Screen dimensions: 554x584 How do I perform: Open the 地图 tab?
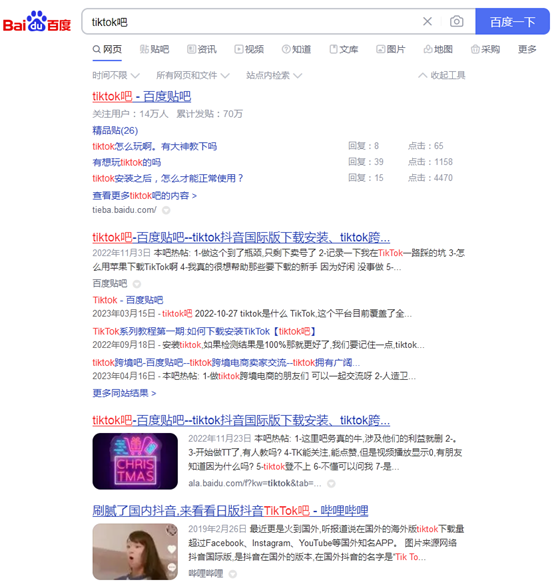pyautogui.click(x=438, y=49)
